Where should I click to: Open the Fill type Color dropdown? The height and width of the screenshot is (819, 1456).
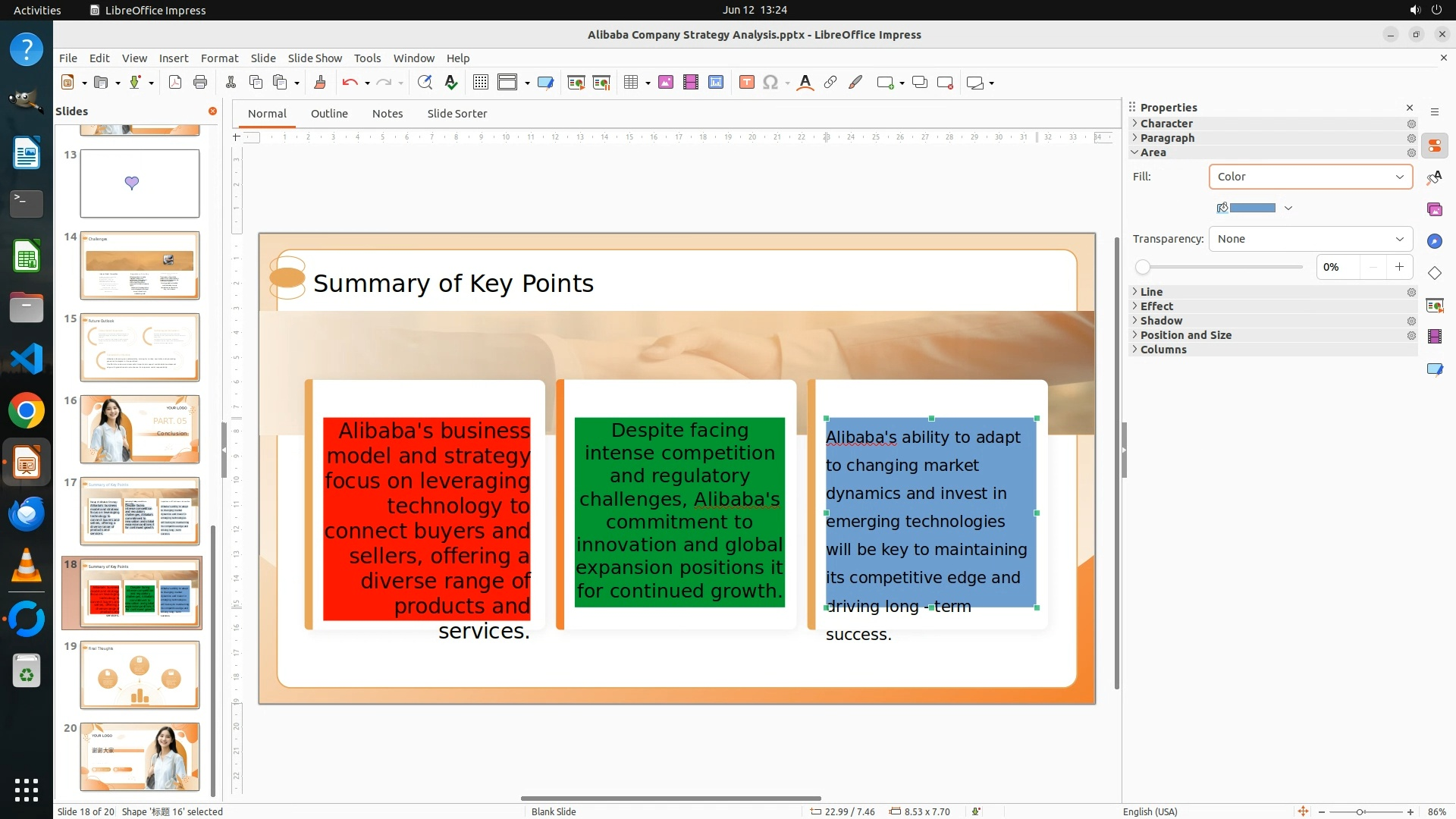coord(1310,177)
